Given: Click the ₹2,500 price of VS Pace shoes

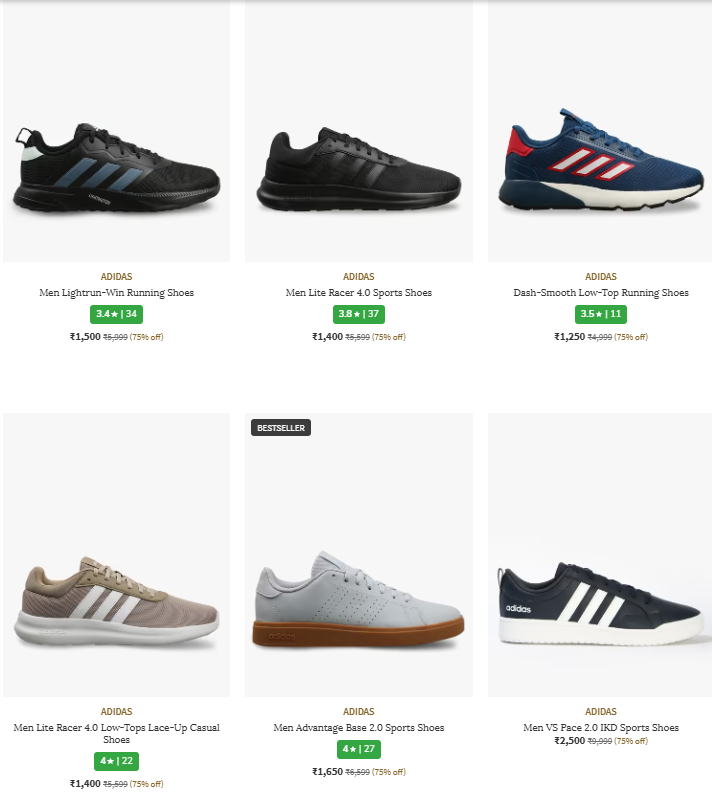Looking at the screenshot, I should click(570, 741).
